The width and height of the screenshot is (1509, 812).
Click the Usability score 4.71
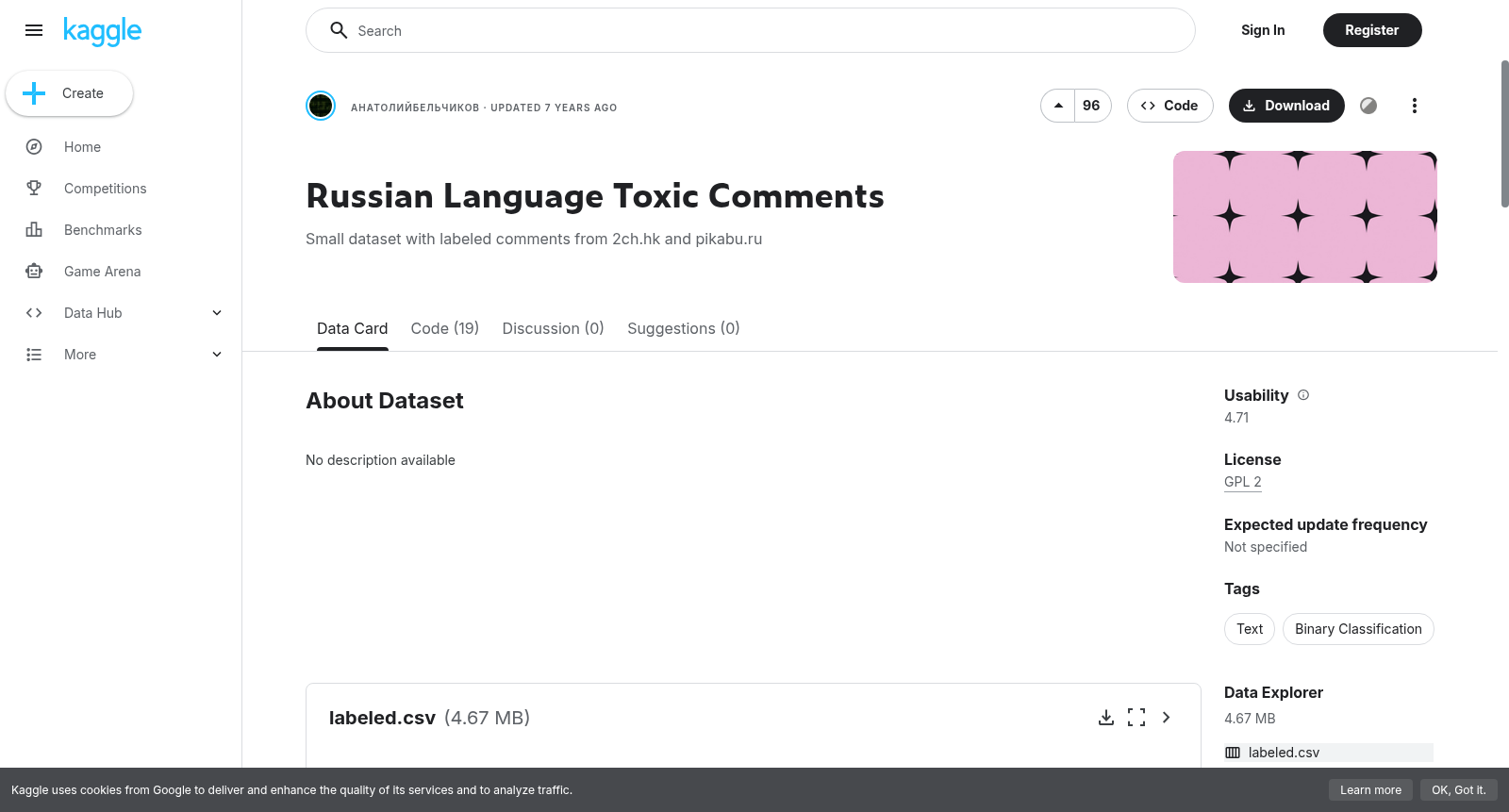1236,418
